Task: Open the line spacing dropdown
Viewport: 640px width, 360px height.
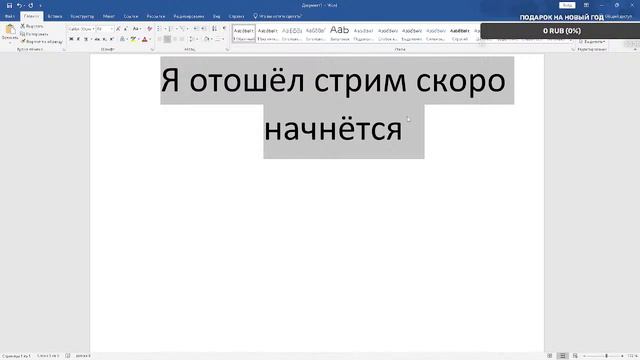Action: pos(193,39)
